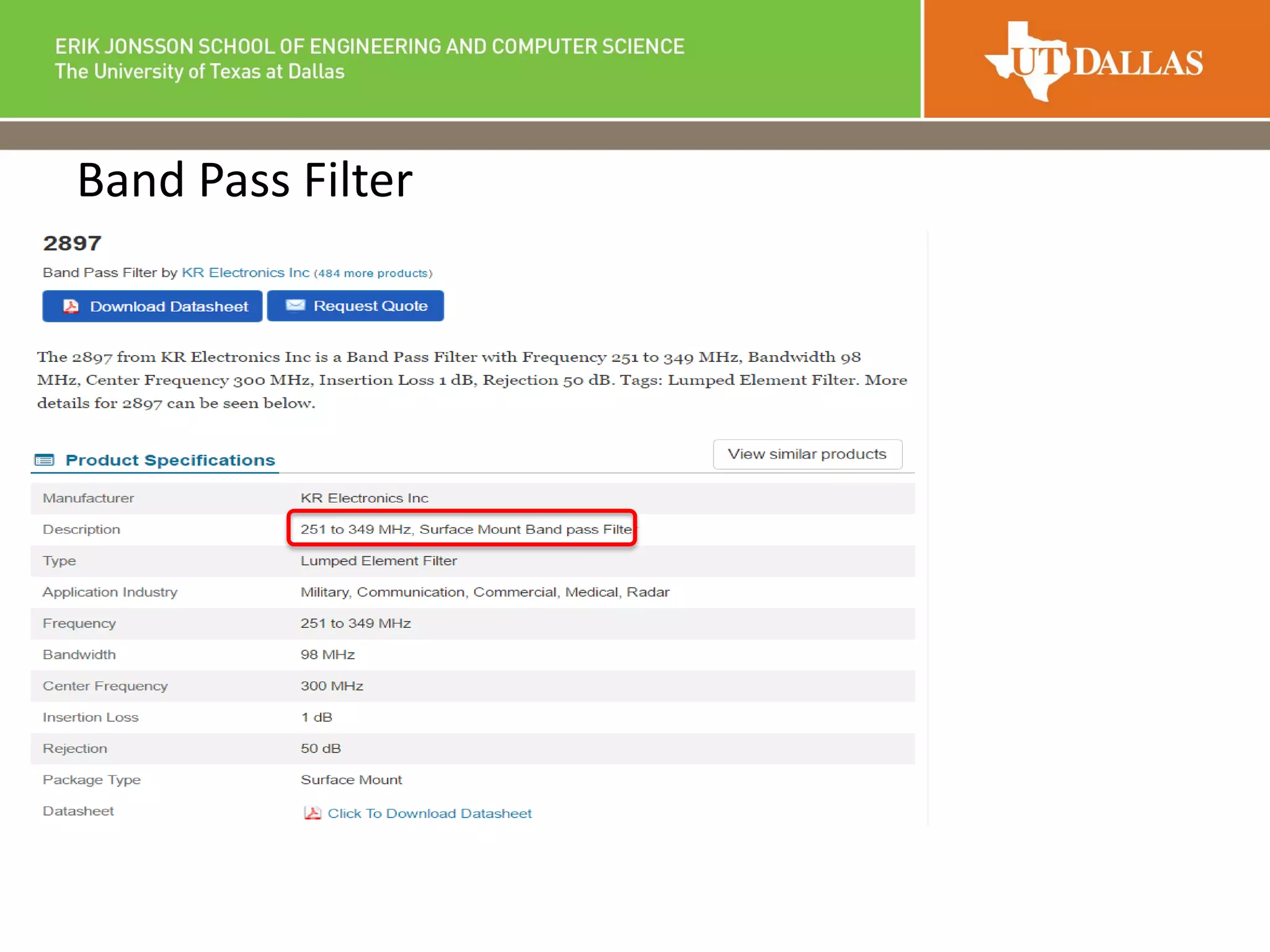Open the 484 more products link
1270x952 pixels.
tap(373, 273)
